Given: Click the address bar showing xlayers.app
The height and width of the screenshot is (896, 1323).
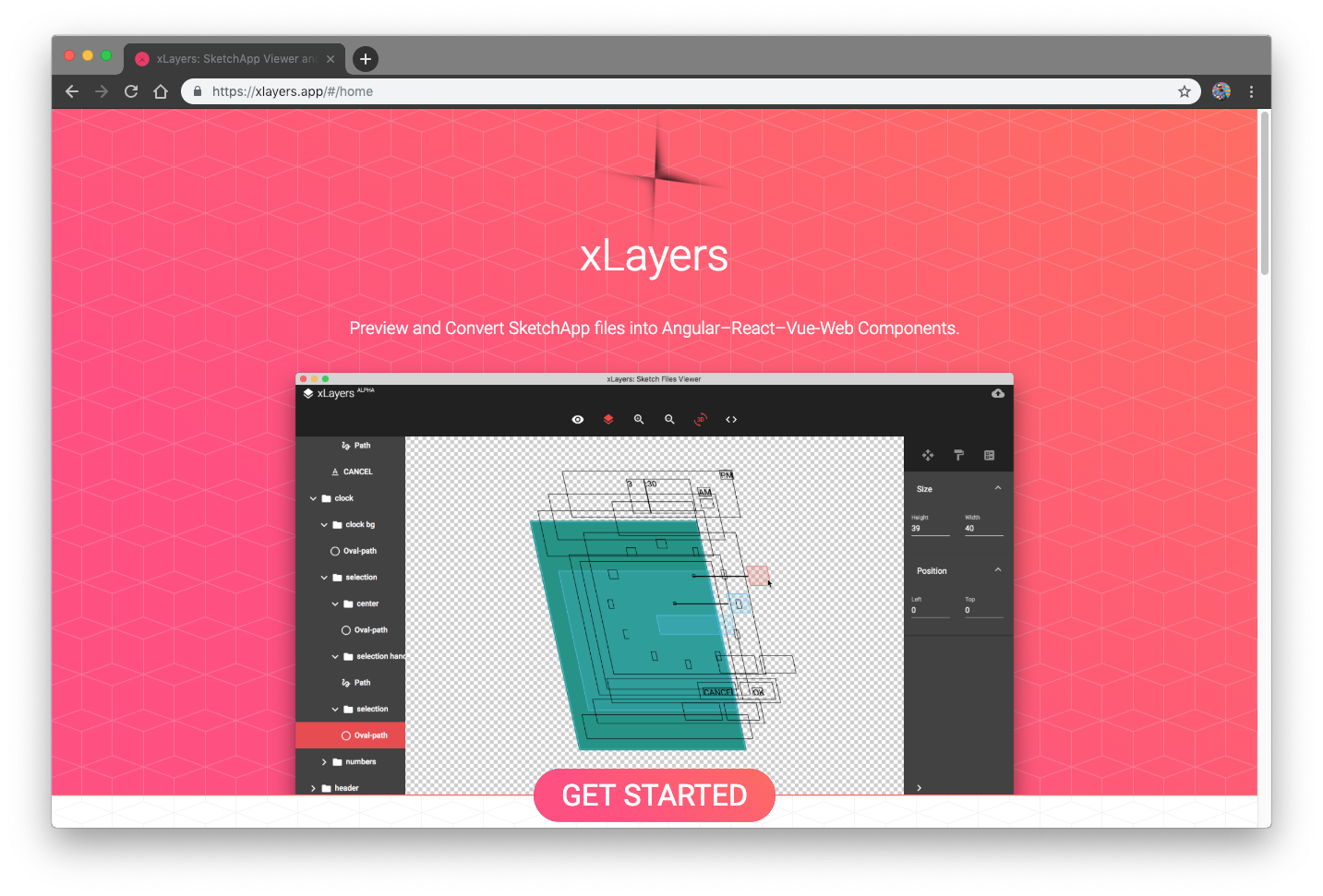Looking at the screenshot, I should click(x=691, y=91).
